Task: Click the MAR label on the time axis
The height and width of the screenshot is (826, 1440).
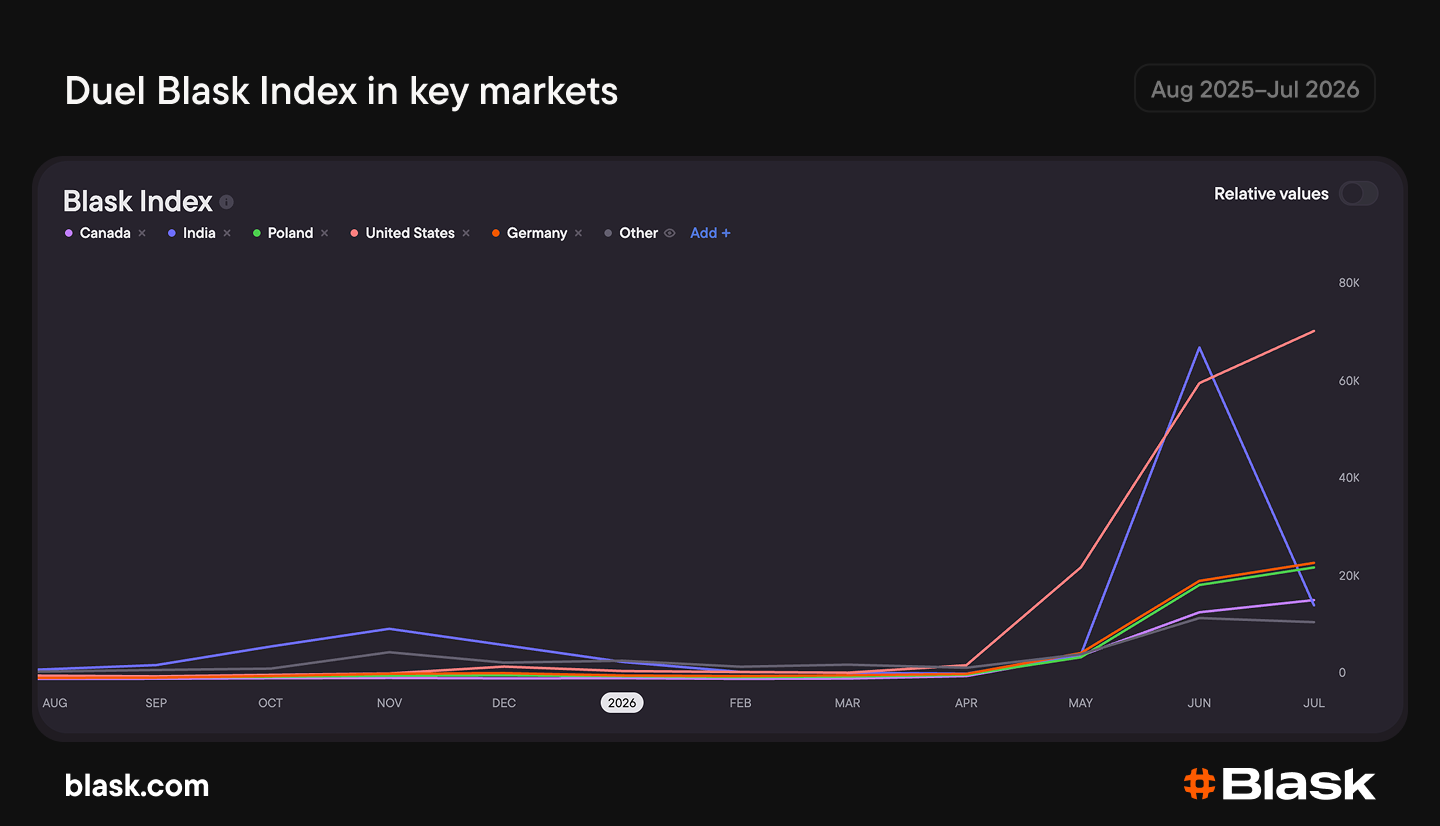Action: (848, 703)
